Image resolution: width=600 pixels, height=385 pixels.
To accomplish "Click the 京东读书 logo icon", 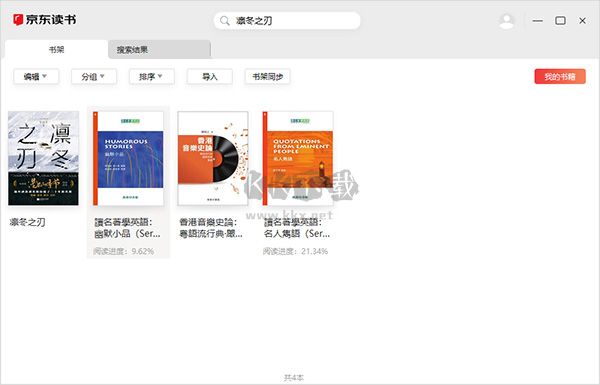I will click(x=18, y=20).
